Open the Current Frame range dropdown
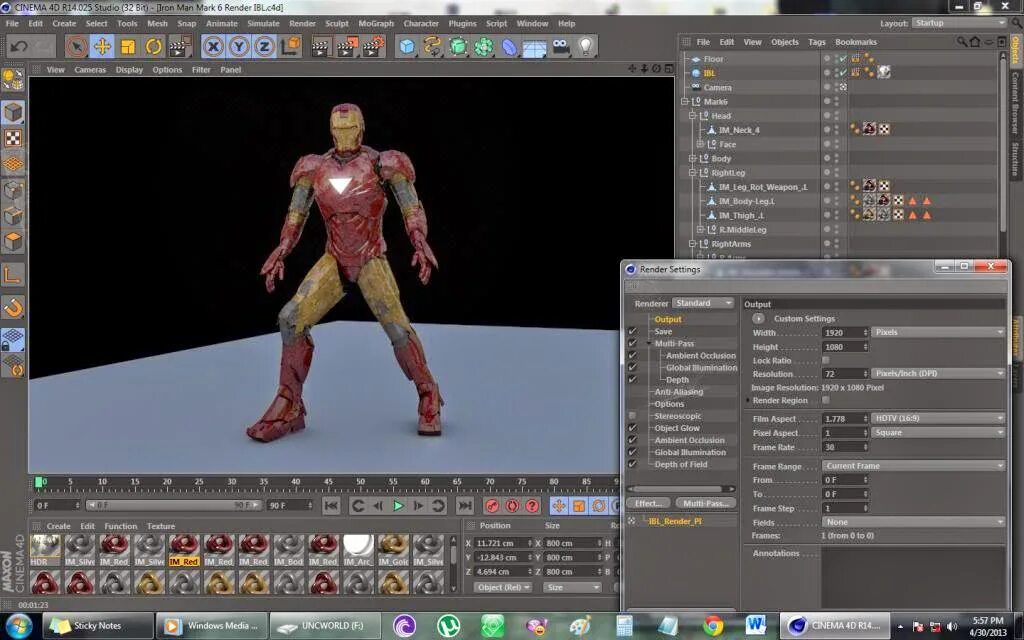This screenshot has height=640, width=1024. coord(914,466)
